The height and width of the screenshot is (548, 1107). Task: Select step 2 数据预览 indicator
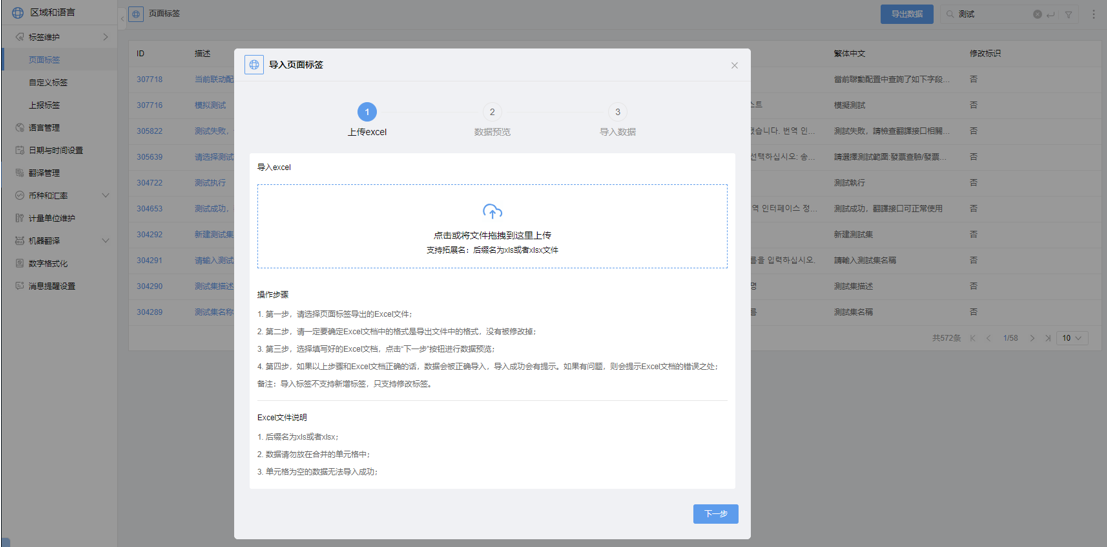tap(492, 112)
